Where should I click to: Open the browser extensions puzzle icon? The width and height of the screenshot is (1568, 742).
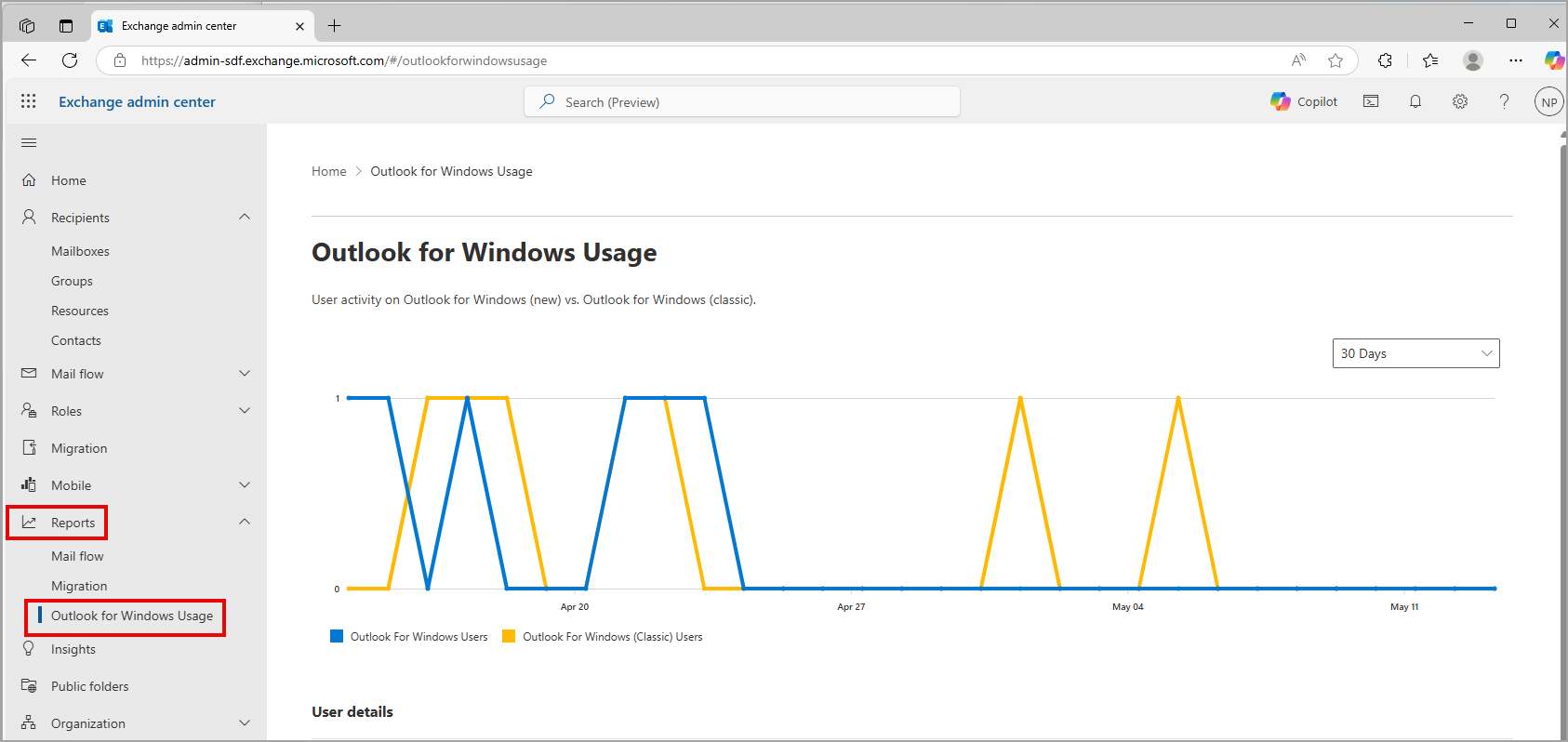click(x=1385, y=60)
